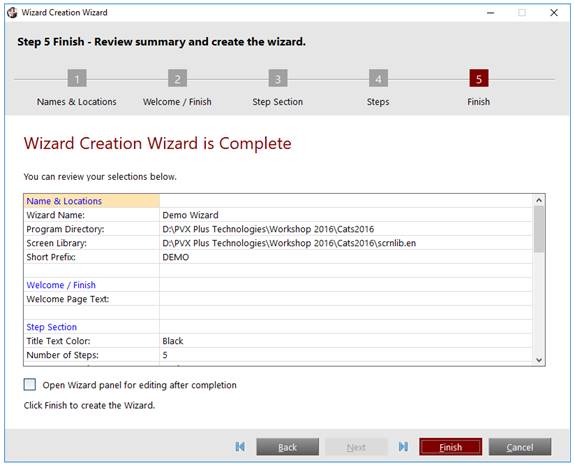This screenshot has height=468, width=575.
Task: Click the Finish button
Action: (x=451, y=447)
